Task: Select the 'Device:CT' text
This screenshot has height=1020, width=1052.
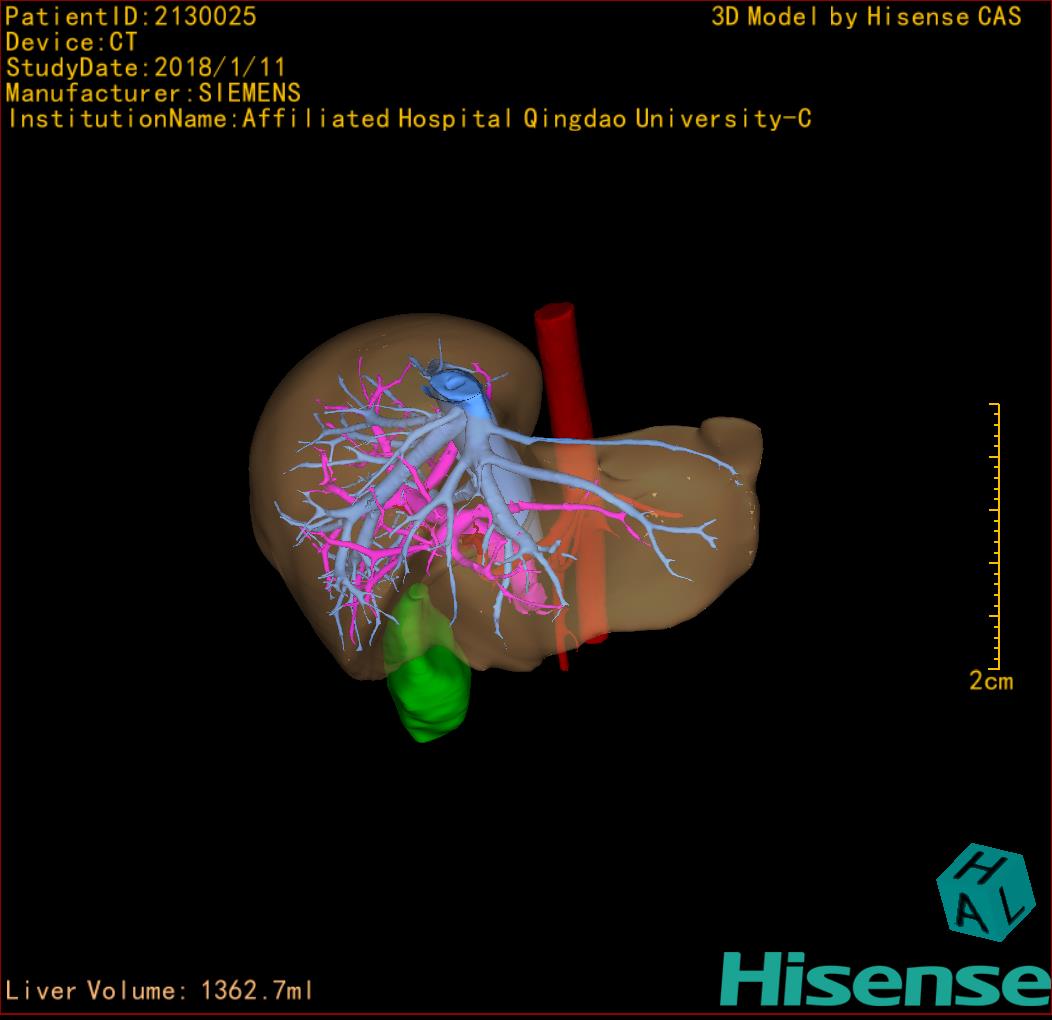Action: point(71,42)
